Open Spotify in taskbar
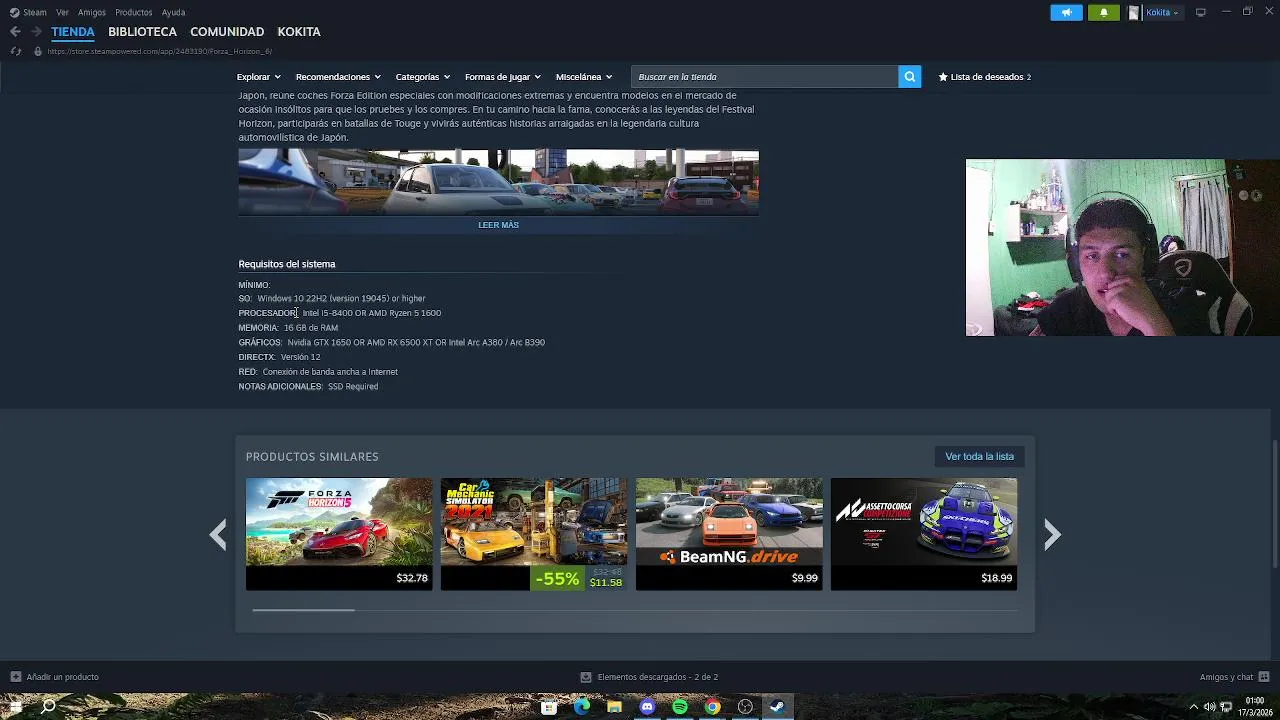Viewport: 1280px width, 720px height. click(x=680, y=707)
